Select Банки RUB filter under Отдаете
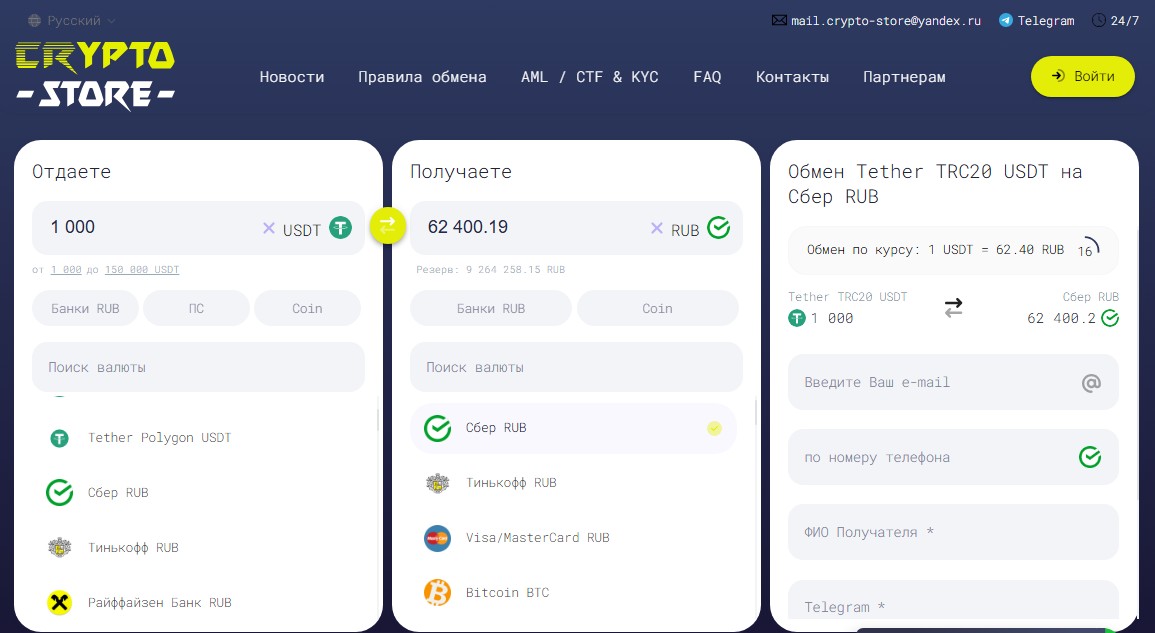The image size is (1155, 633). tap(85, 308)
